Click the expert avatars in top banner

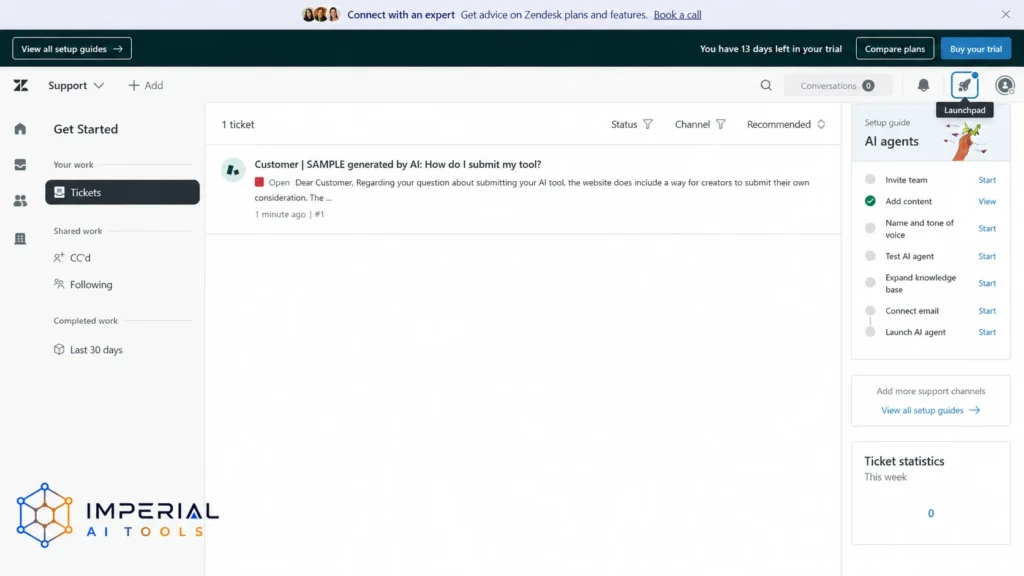tap(321, 14)
